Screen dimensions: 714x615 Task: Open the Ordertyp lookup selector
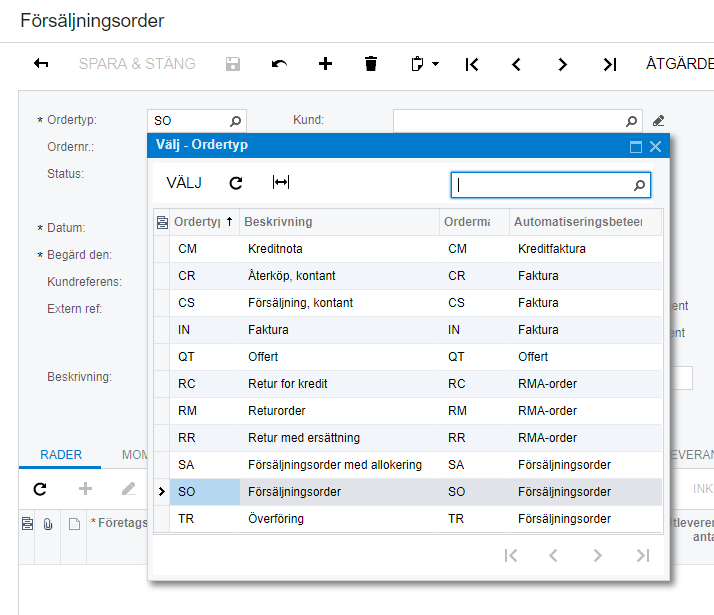pyautogui.click(x=236, y=121)
